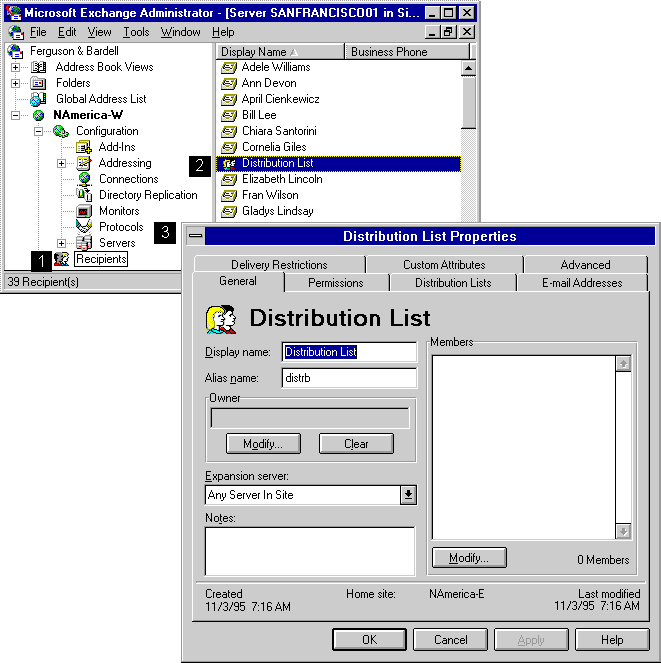
Task: Click the Add-Ins icon
Action: click(83, 147)
